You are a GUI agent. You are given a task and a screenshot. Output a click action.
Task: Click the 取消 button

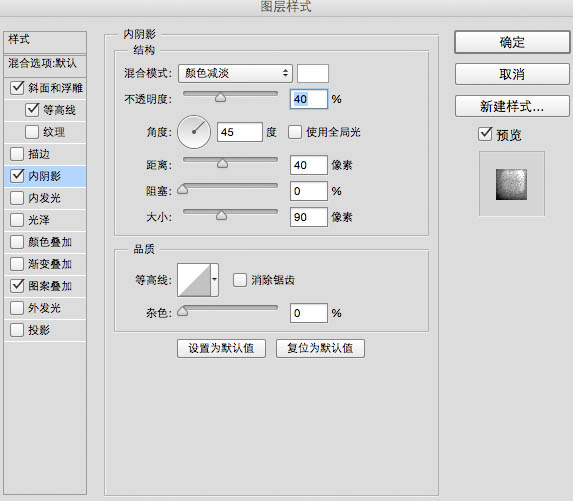(512, 75)
